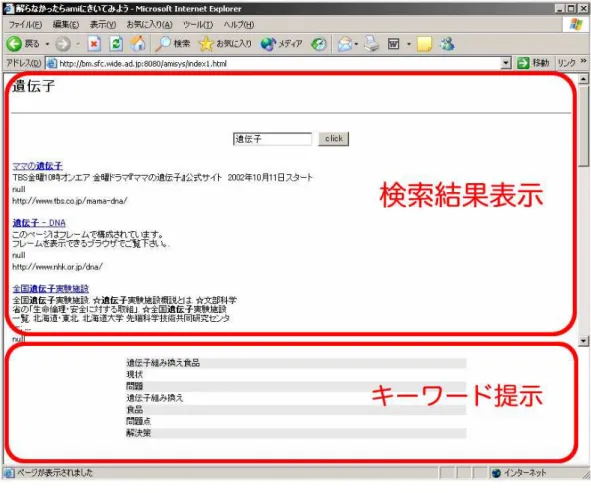This screenshot has width=591, height=493.
Task: Click the Mail envelope icon
Action: [345, 44]
